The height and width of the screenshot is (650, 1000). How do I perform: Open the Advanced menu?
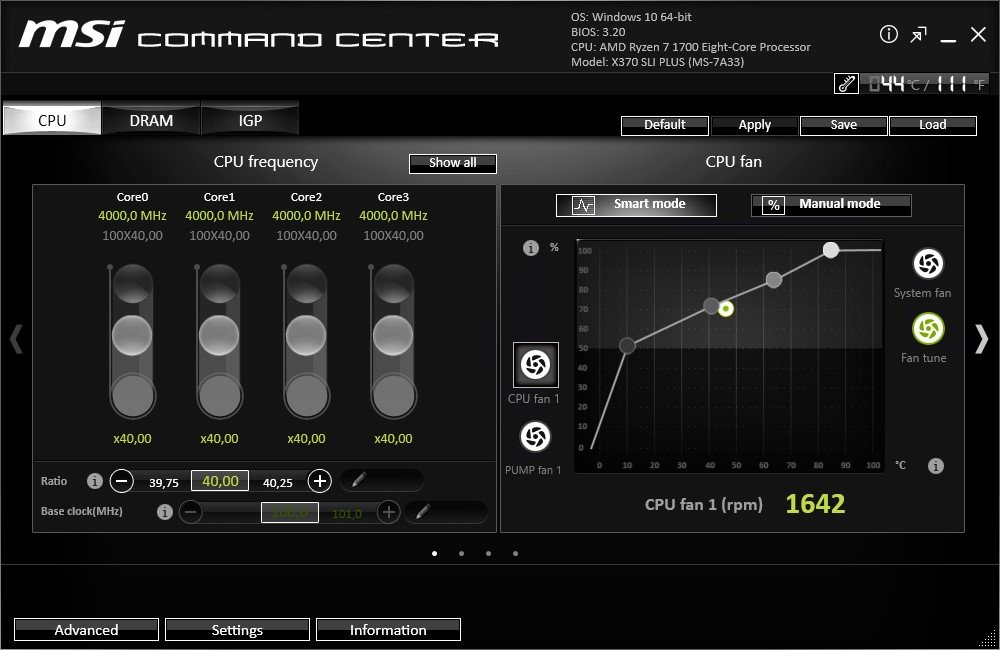[86, 630]
